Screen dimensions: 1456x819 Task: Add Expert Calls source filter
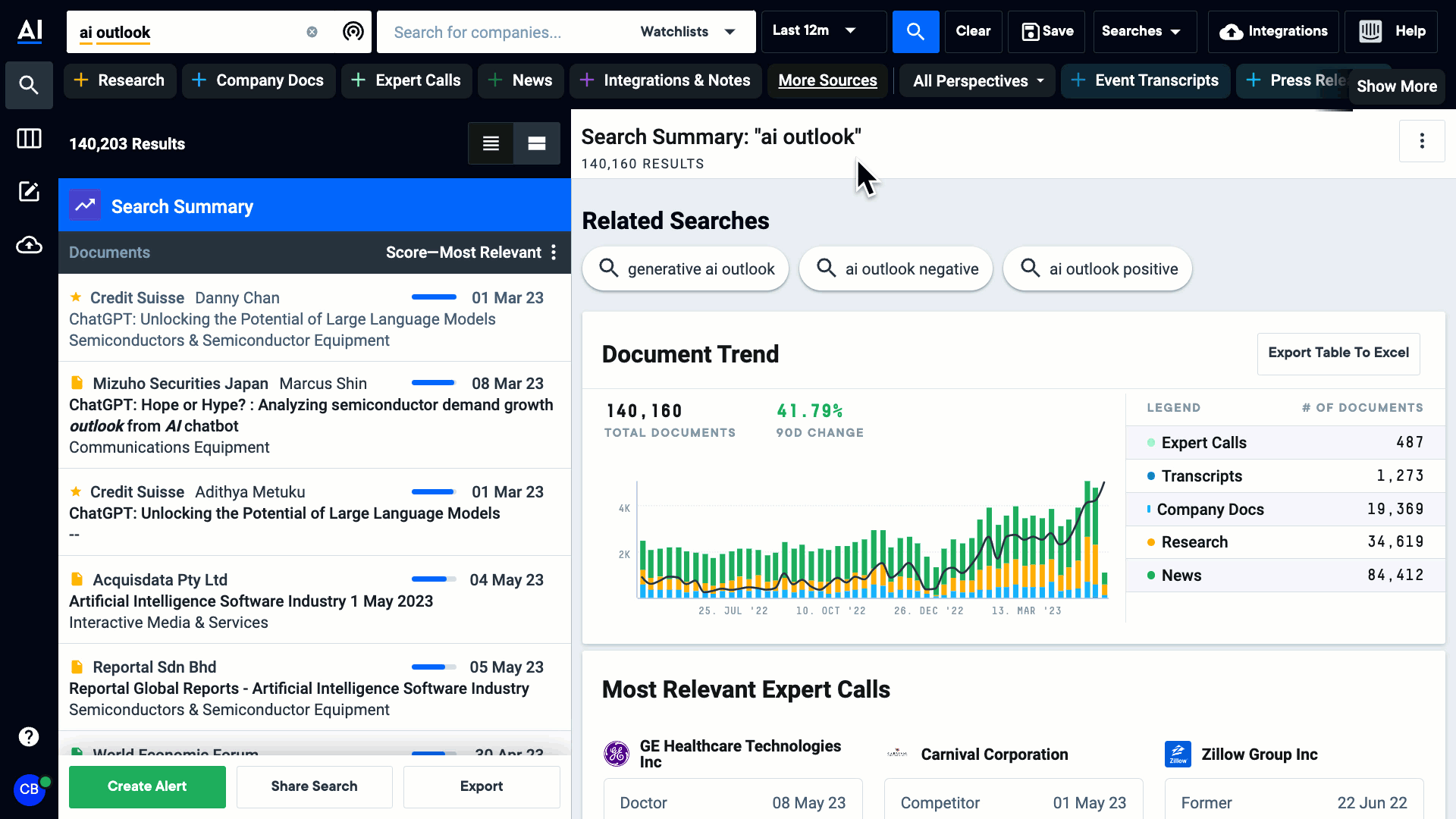pos(406,80)
